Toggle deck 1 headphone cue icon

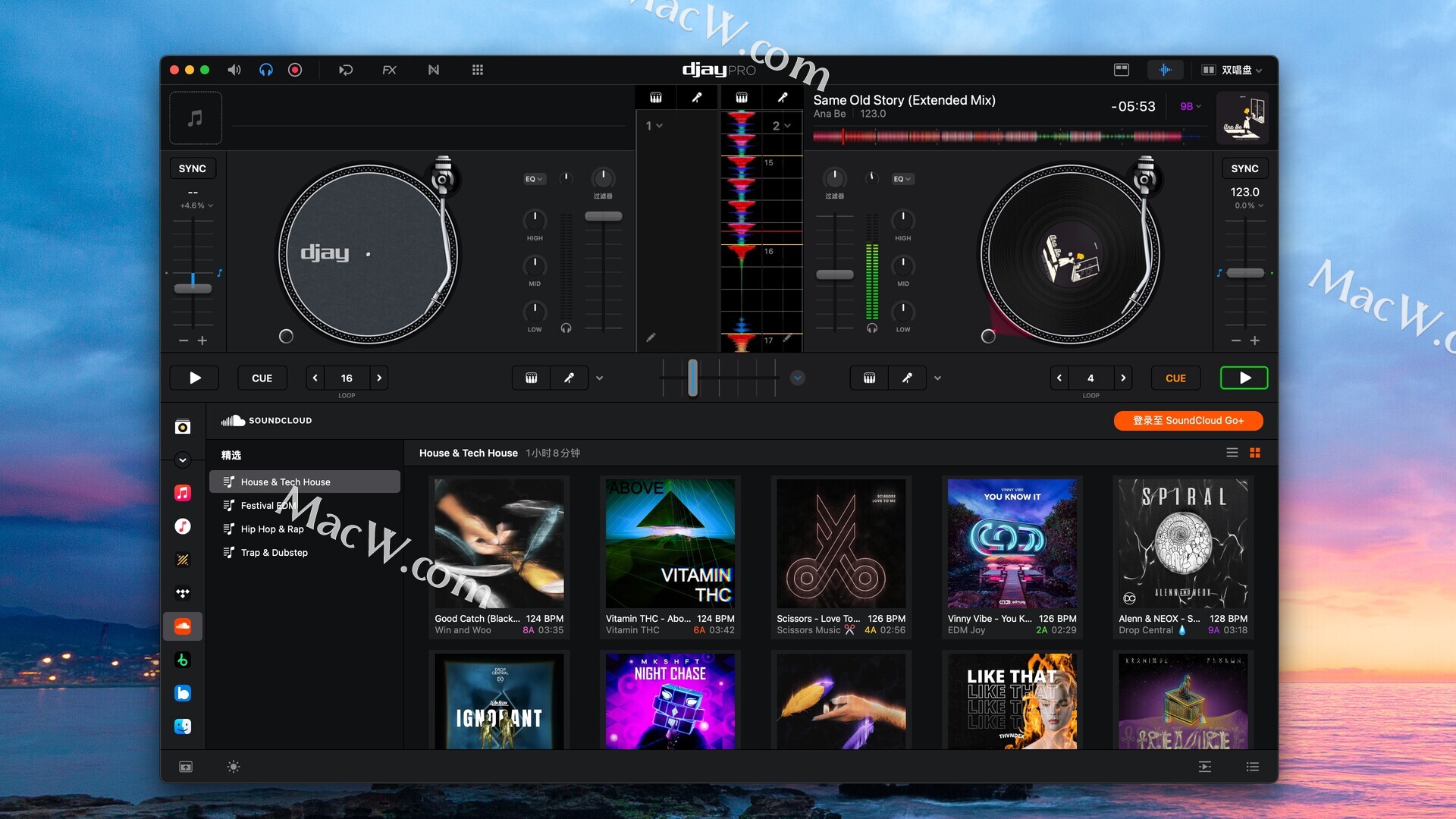[566, 328]
